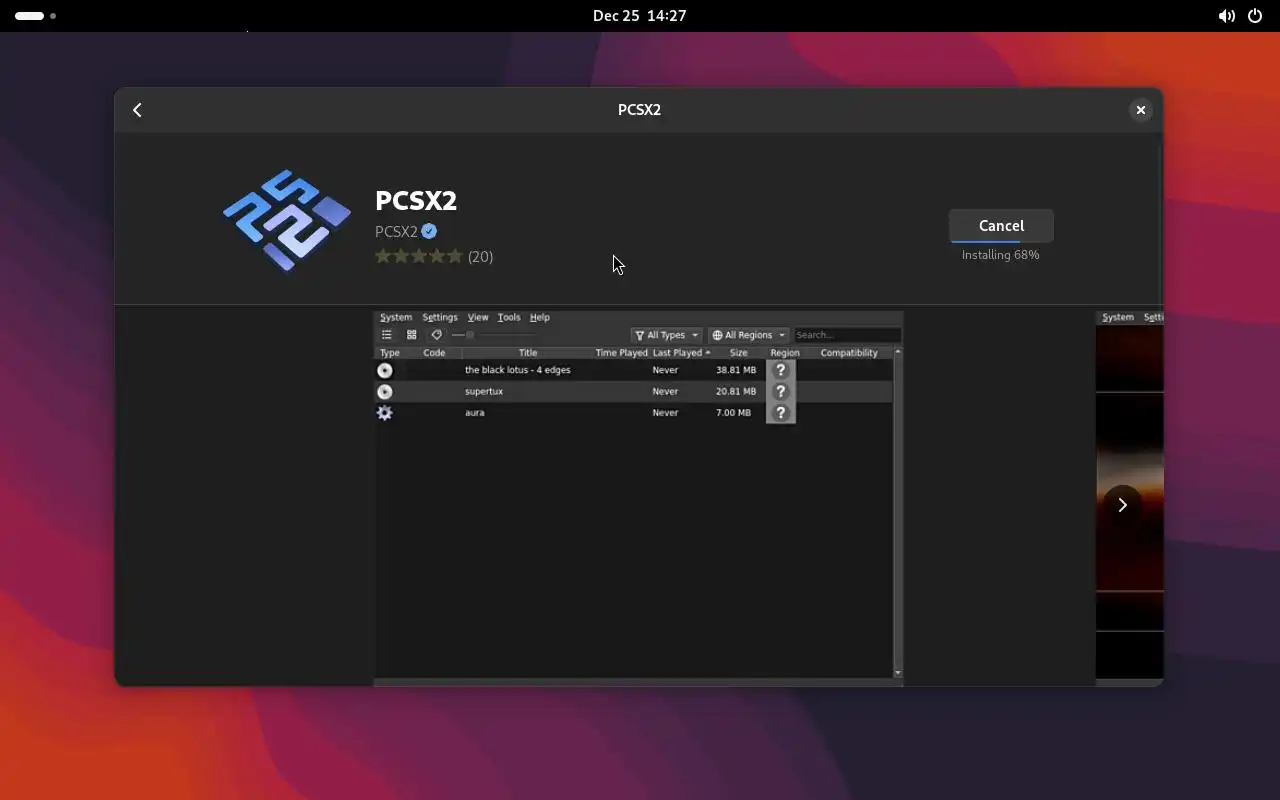This screenshot has height=800, width=1280.
Task: Select the 'supertux' title
Action: [484, 391]
